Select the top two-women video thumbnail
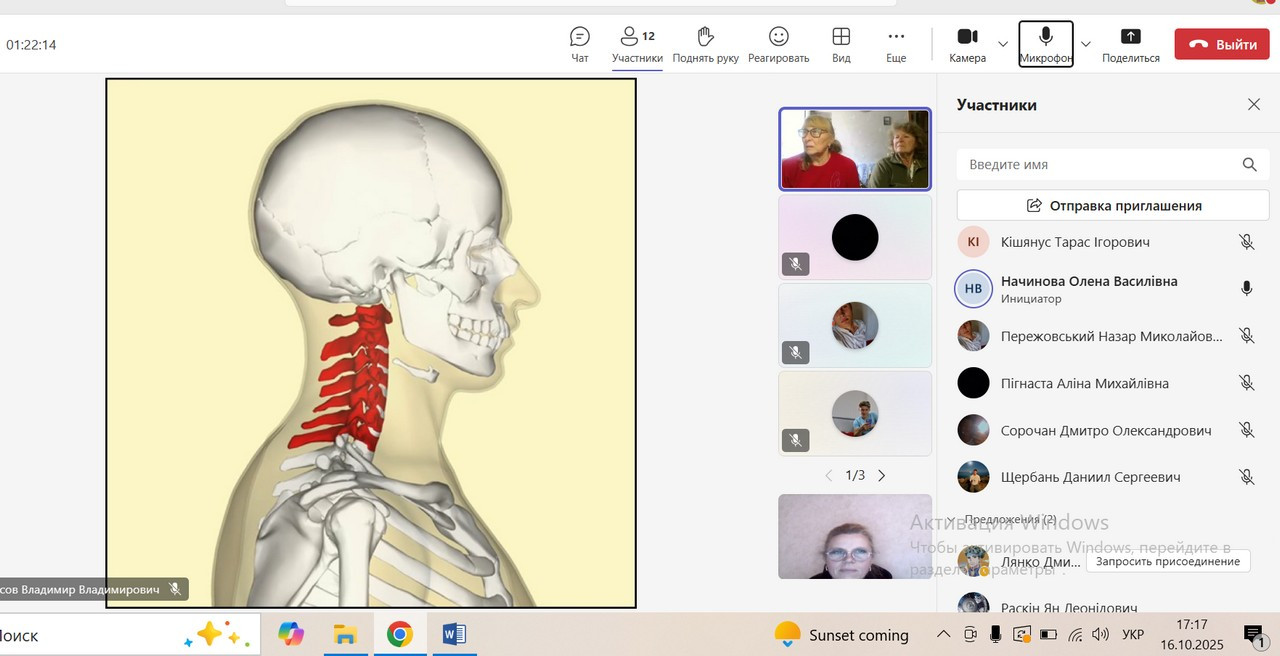 pos(855,149)
